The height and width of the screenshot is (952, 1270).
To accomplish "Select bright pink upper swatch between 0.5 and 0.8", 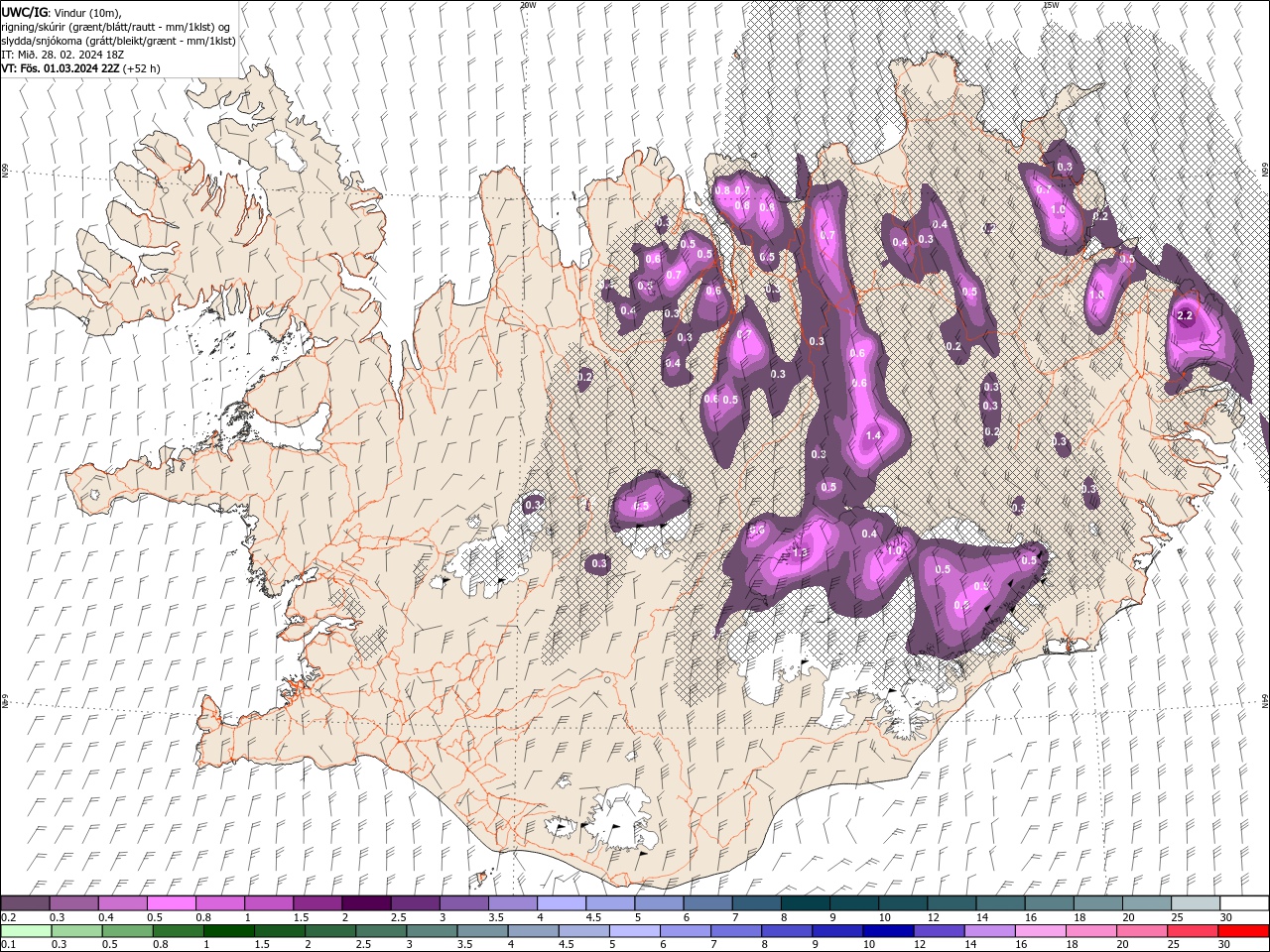I will 171,903.
